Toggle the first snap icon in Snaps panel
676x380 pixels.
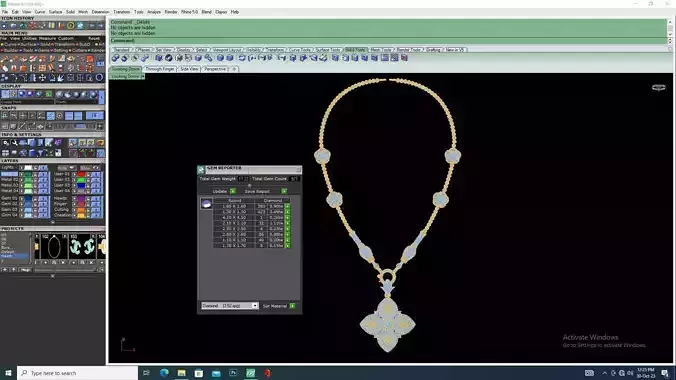(x=5, y=116)
